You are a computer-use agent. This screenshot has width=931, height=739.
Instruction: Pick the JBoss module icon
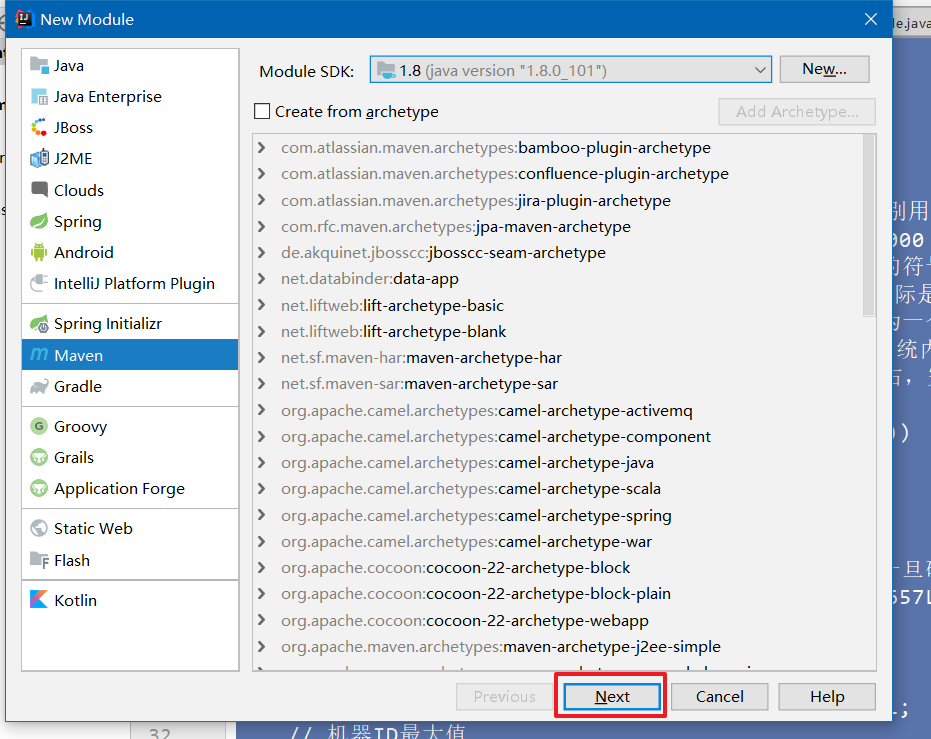[39, 128]
